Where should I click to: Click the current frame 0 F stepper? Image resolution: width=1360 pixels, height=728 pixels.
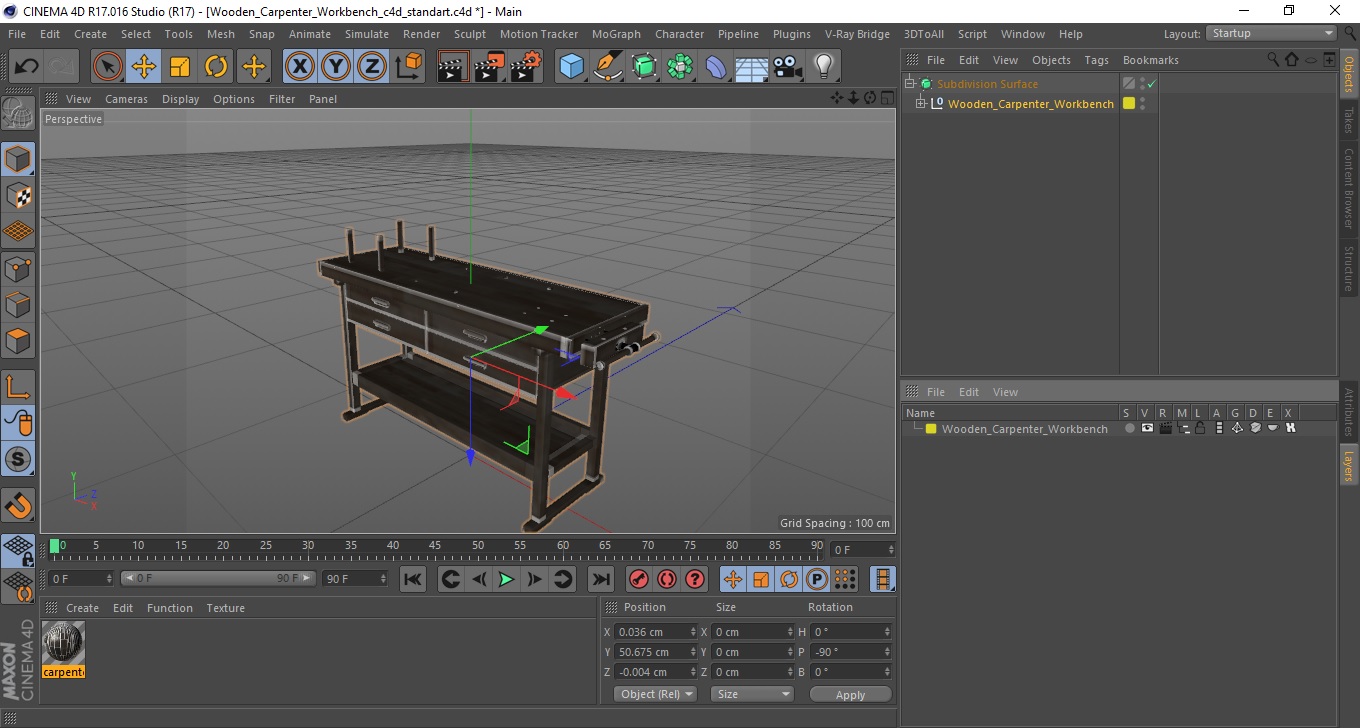(x=109, y=579)
